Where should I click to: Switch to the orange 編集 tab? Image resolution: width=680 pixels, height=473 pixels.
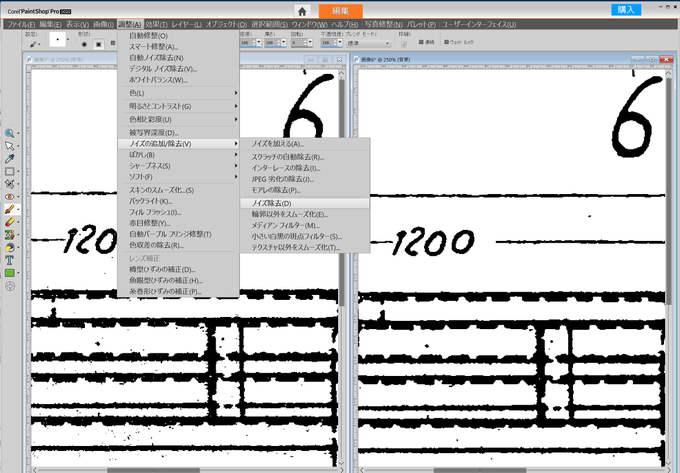(x=340, y=11)
